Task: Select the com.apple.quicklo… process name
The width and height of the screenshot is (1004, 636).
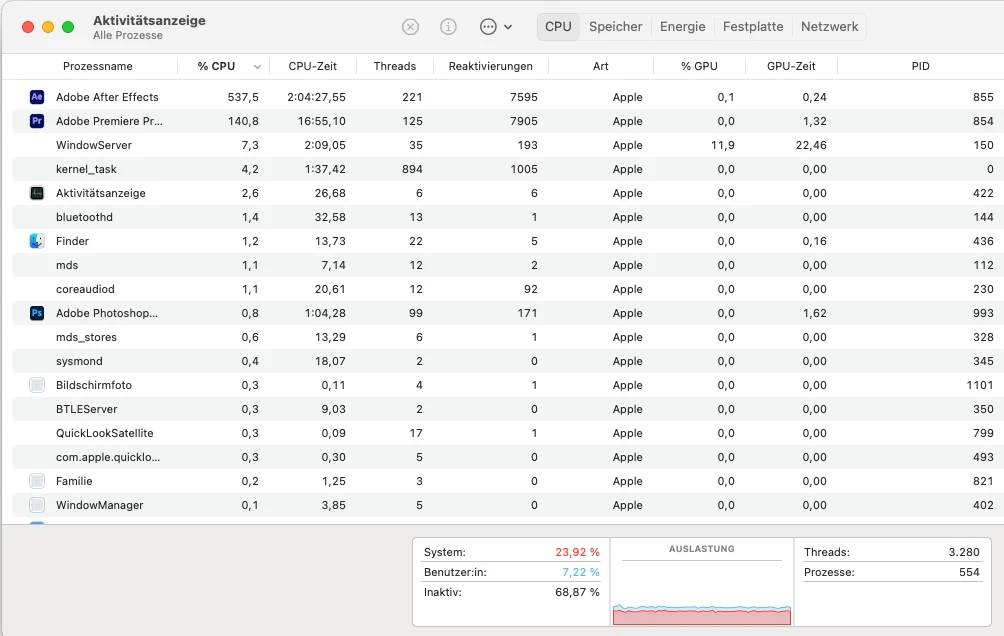Action: (x=108, y=457)
